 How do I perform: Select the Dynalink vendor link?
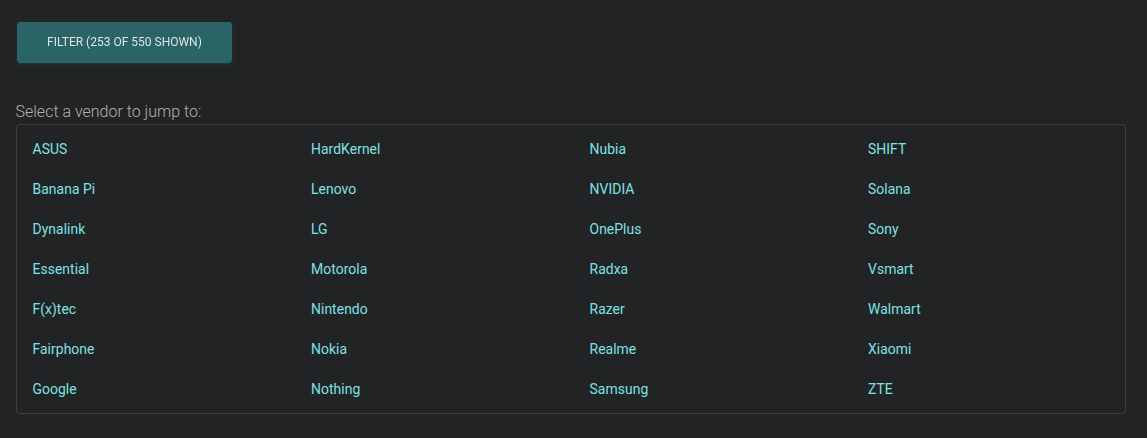(59, 229)
